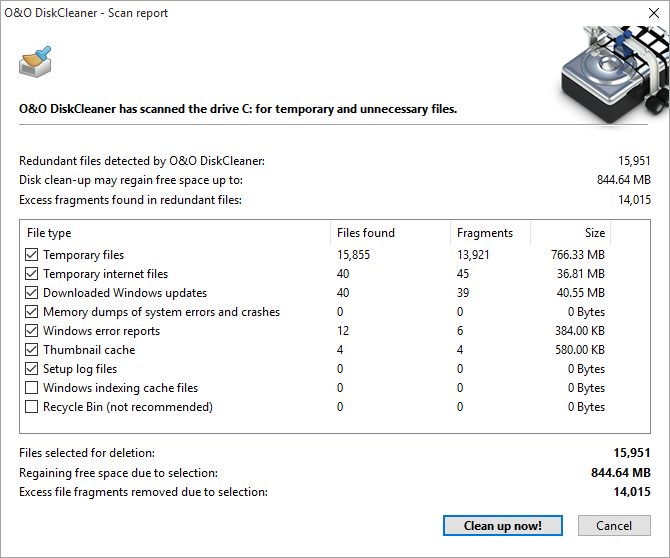Click the 36.81 MB size value

[581, 274]
